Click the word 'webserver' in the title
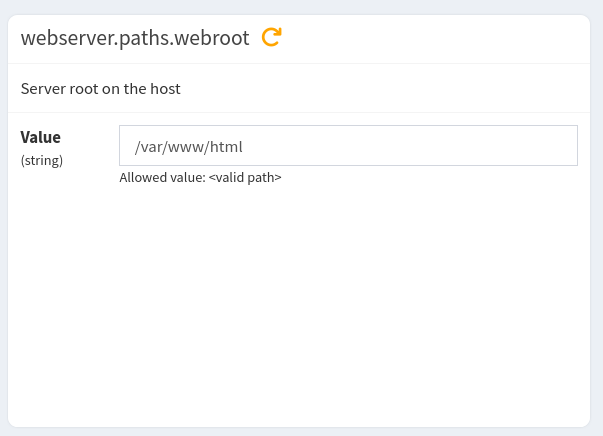This screenshot has width=603, height=436. [x=61, y=38]
